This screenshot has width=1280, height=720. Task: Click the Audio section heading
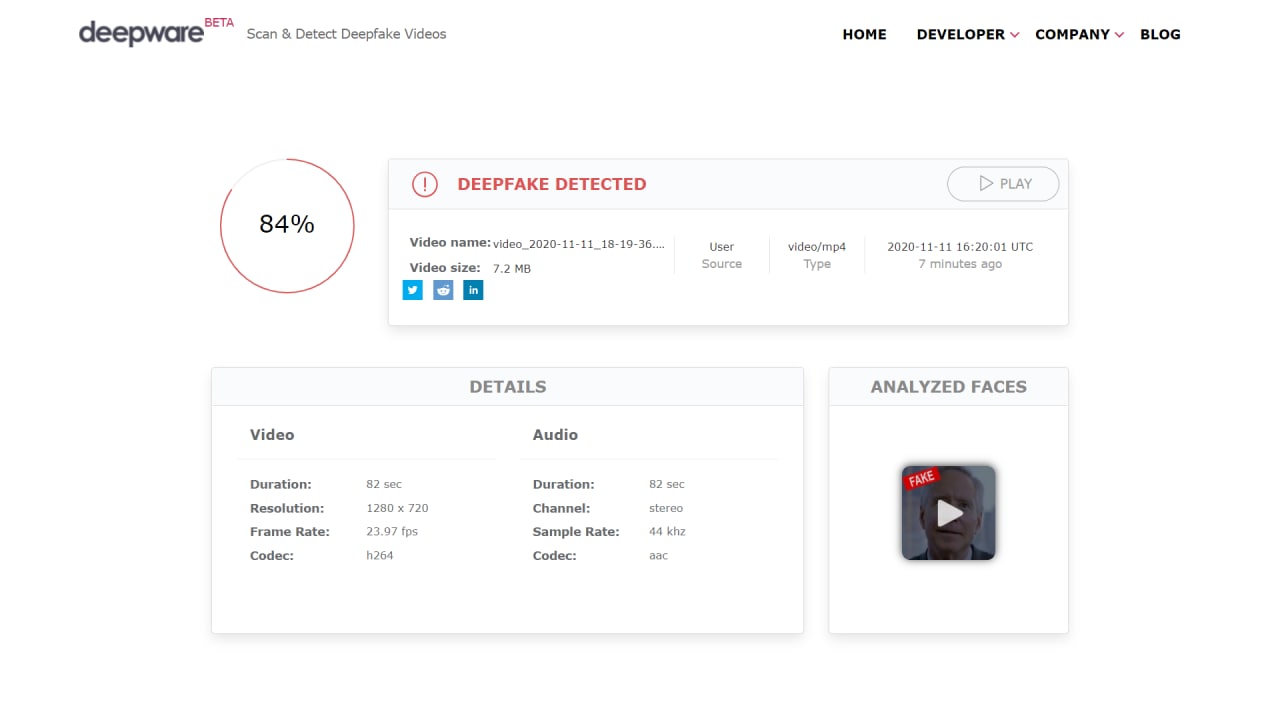pyautogui.click(x=555, y=435)
